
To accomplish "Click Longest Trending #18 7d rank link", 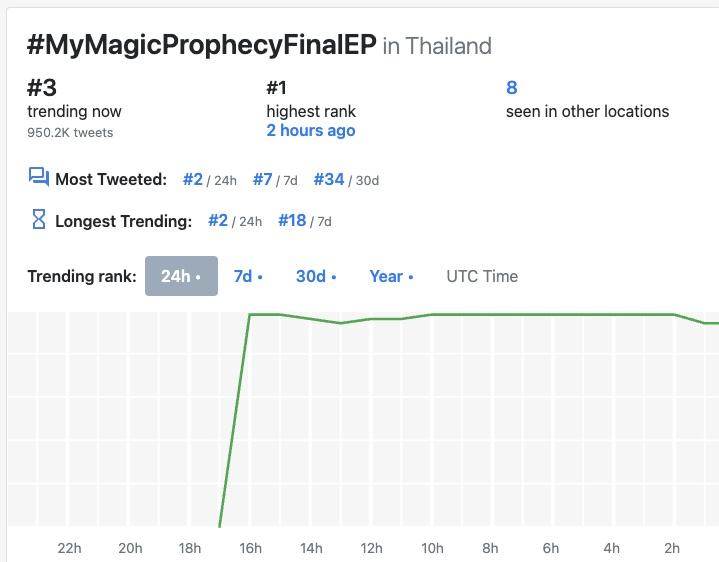I will point(292,220).
